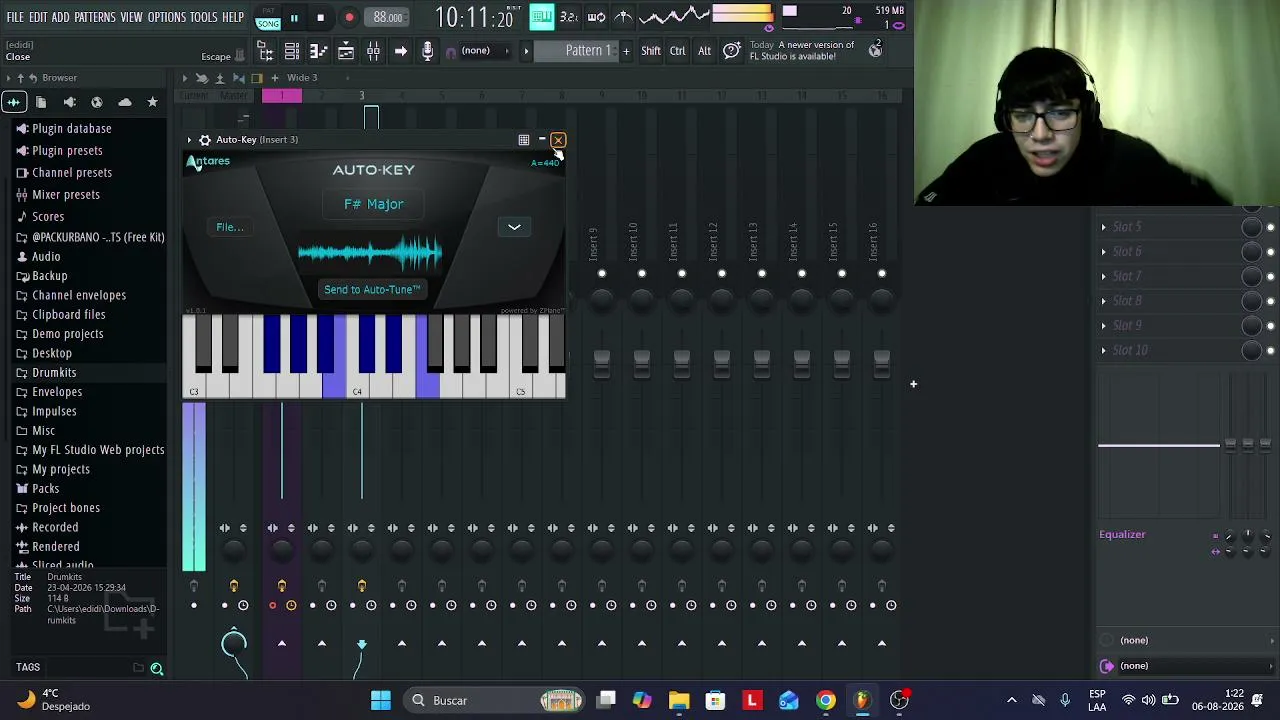Click the F# Major key display
Viewport: 1280px width, 720px height.
[x=374, y=204]
